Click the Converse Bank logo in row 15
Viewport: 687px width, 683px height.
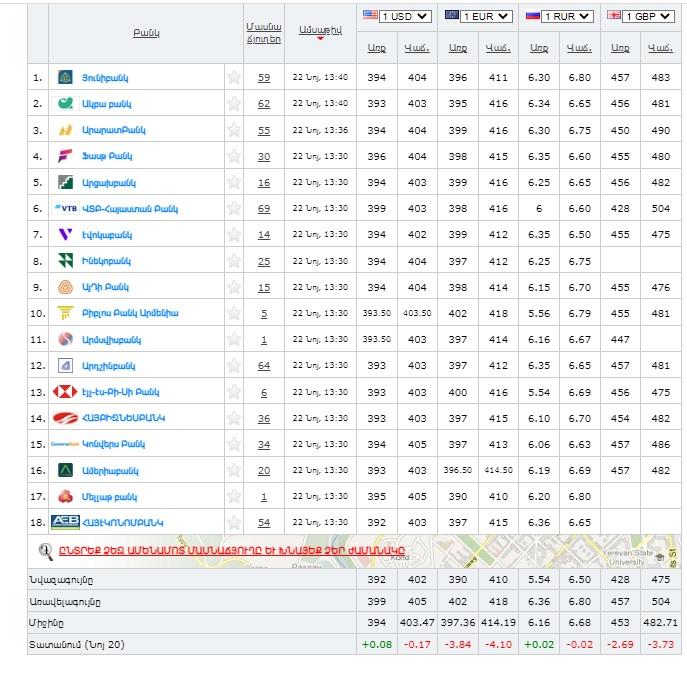pyautogui.click(x=65, y=444)
